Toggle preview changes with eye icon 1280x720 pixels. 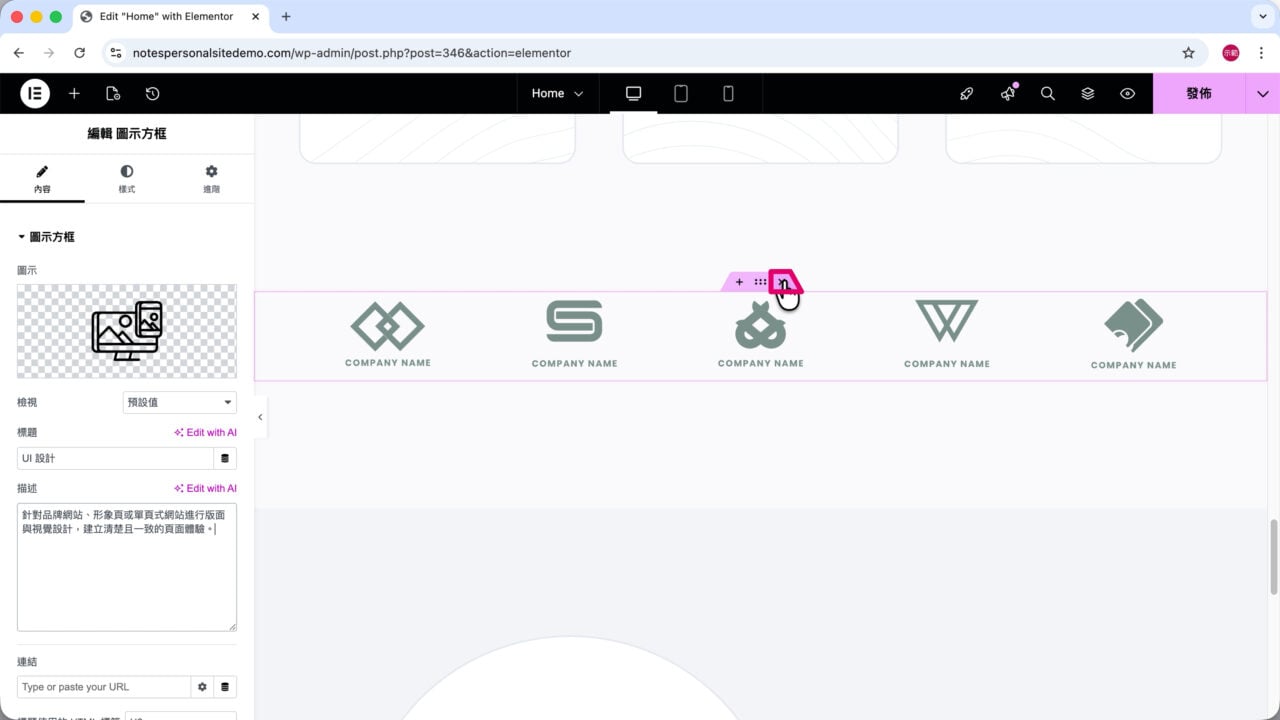click(1128, 93)
